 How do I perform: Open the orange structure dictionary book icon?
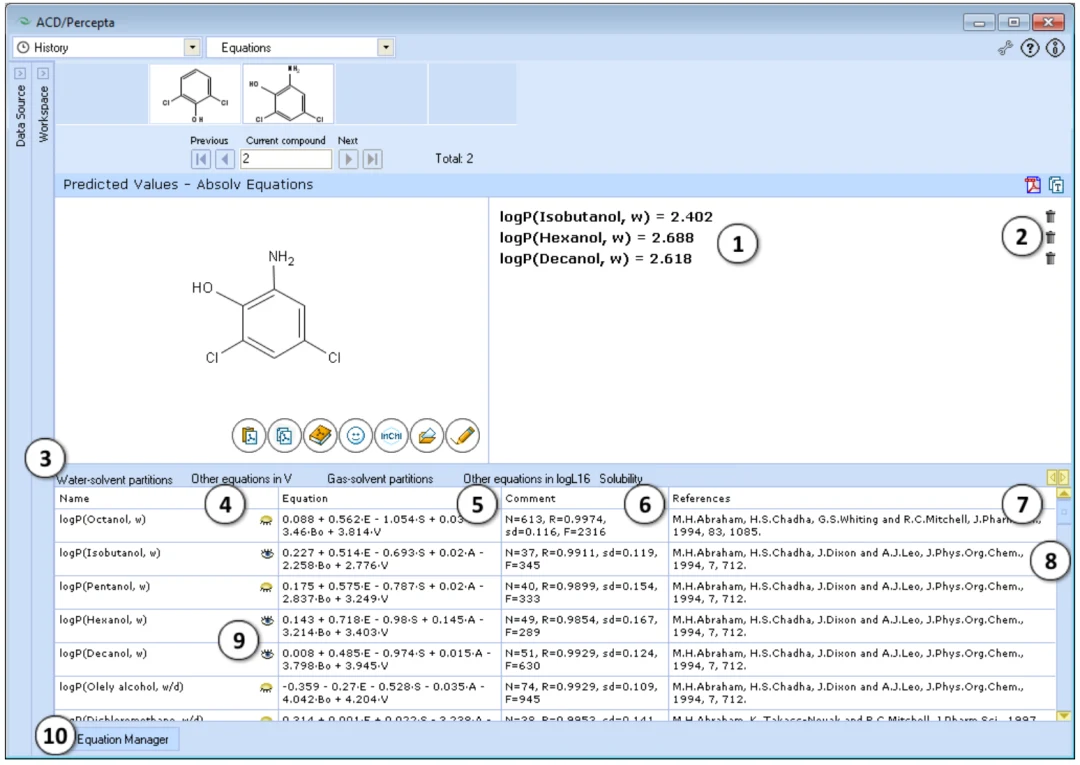click(x=320, y=436)
